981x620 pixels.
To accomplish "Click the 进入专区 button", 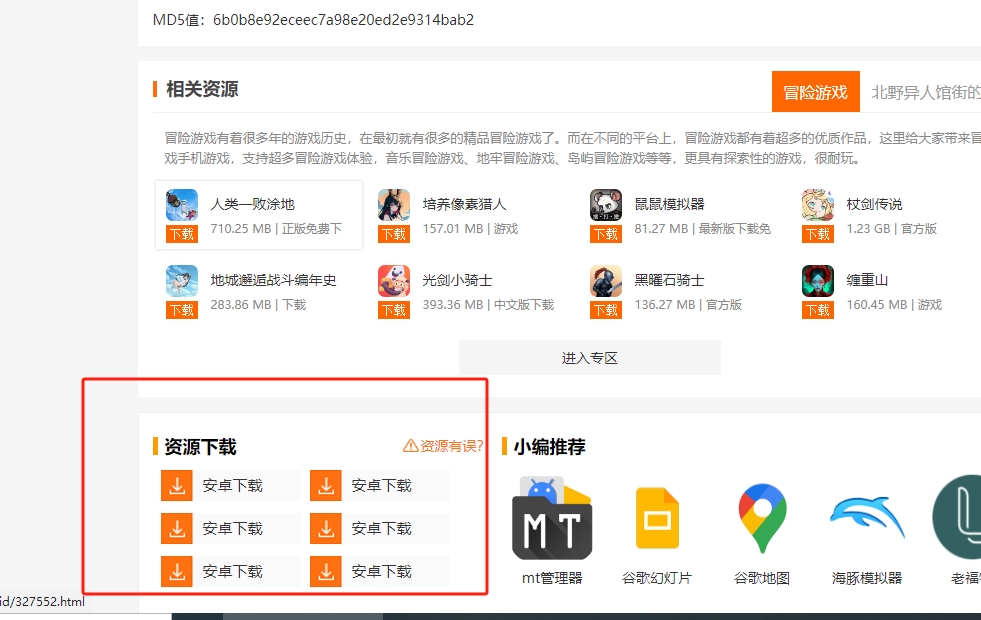I will click(589, 358).
